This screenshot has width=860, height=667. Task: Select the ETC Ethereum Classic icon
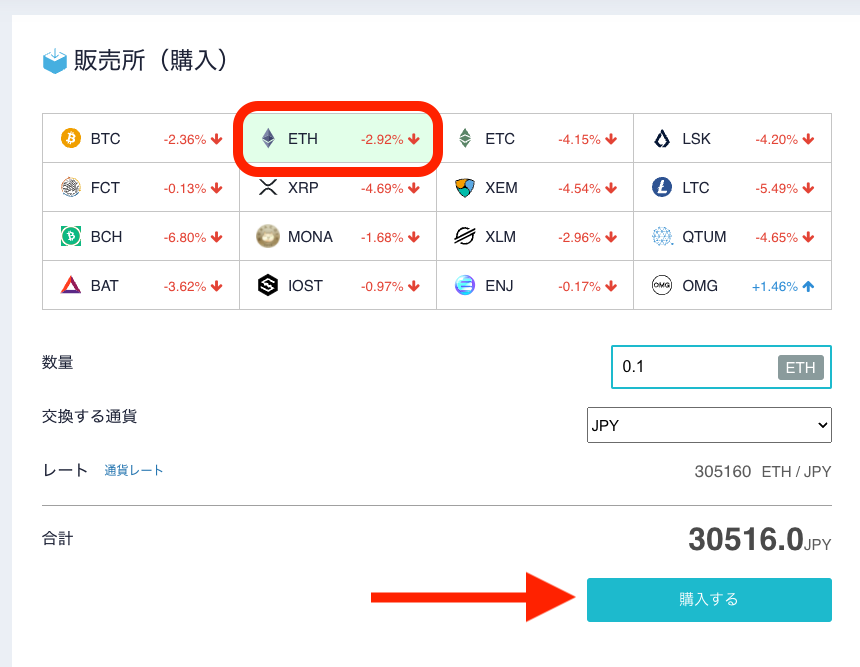465,138
